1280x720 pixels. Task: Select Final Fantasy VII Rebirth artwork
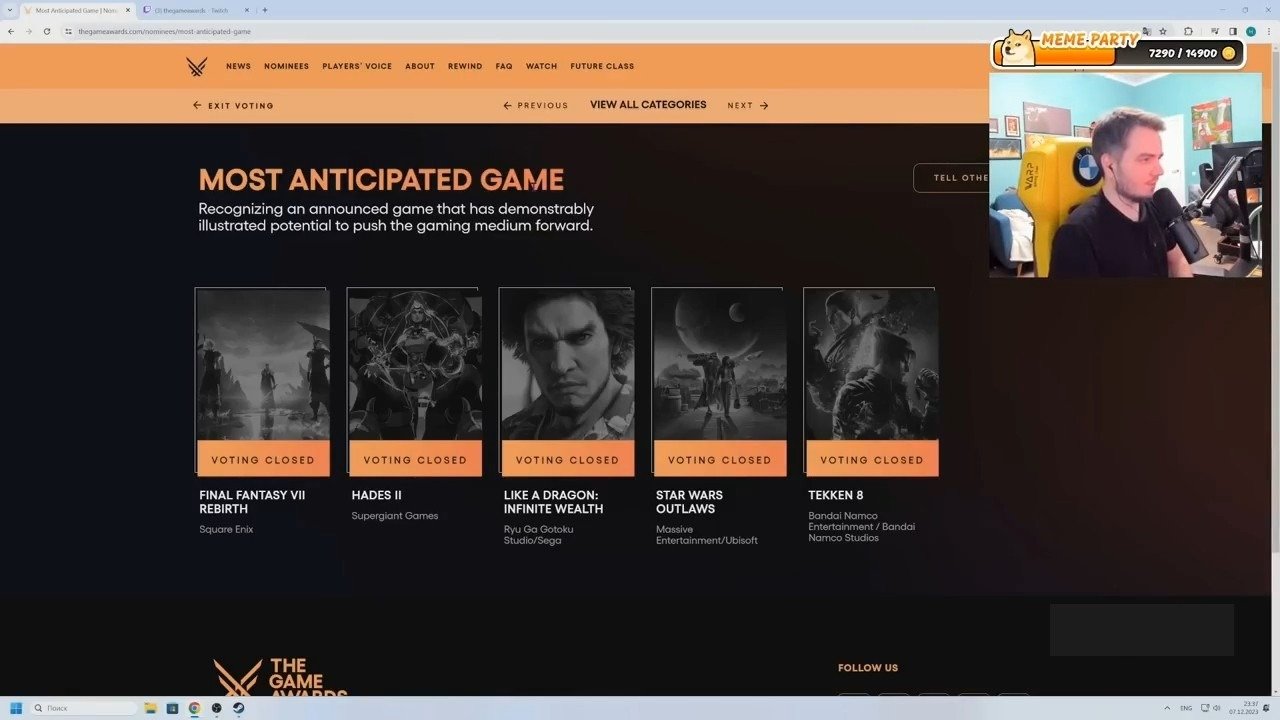click(263, 365)
